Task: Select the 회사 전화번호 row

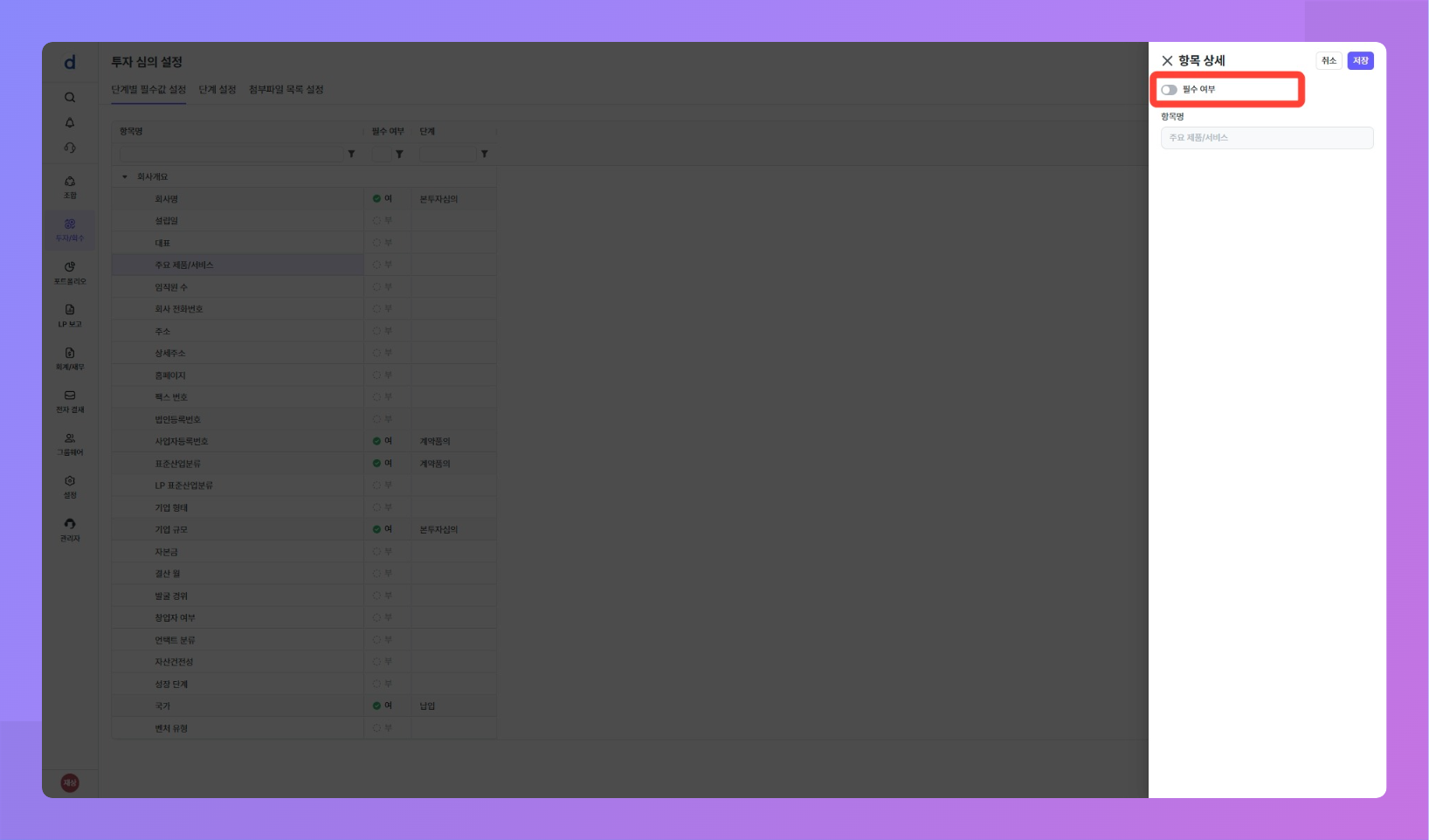Action: tap(304, 309)
